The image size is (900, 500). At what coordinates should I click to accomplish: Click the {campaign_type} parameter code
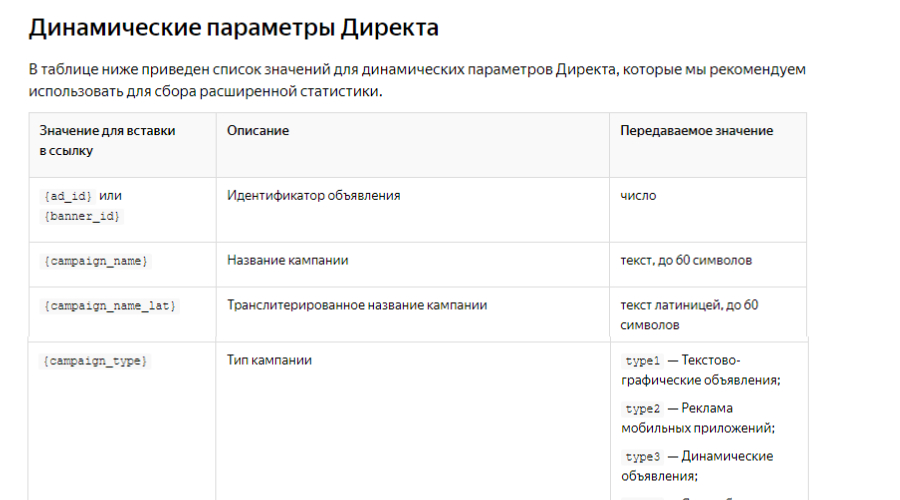[x=96, y=361]
